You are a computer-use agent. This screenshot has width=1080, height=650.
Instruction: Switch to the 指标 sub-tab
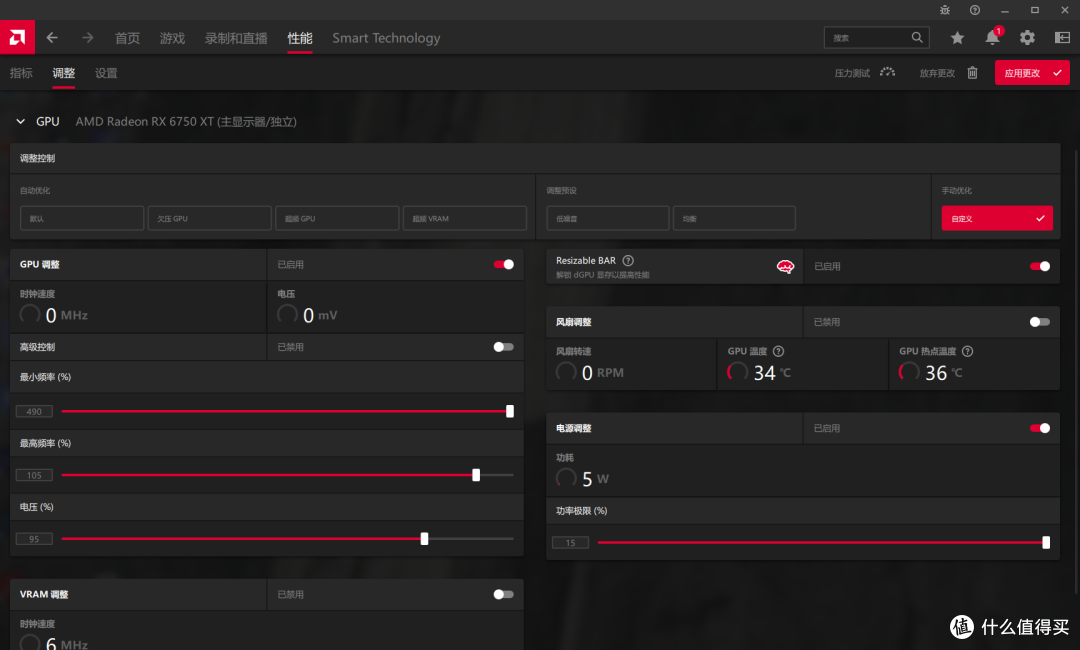[x=21, y=73]
